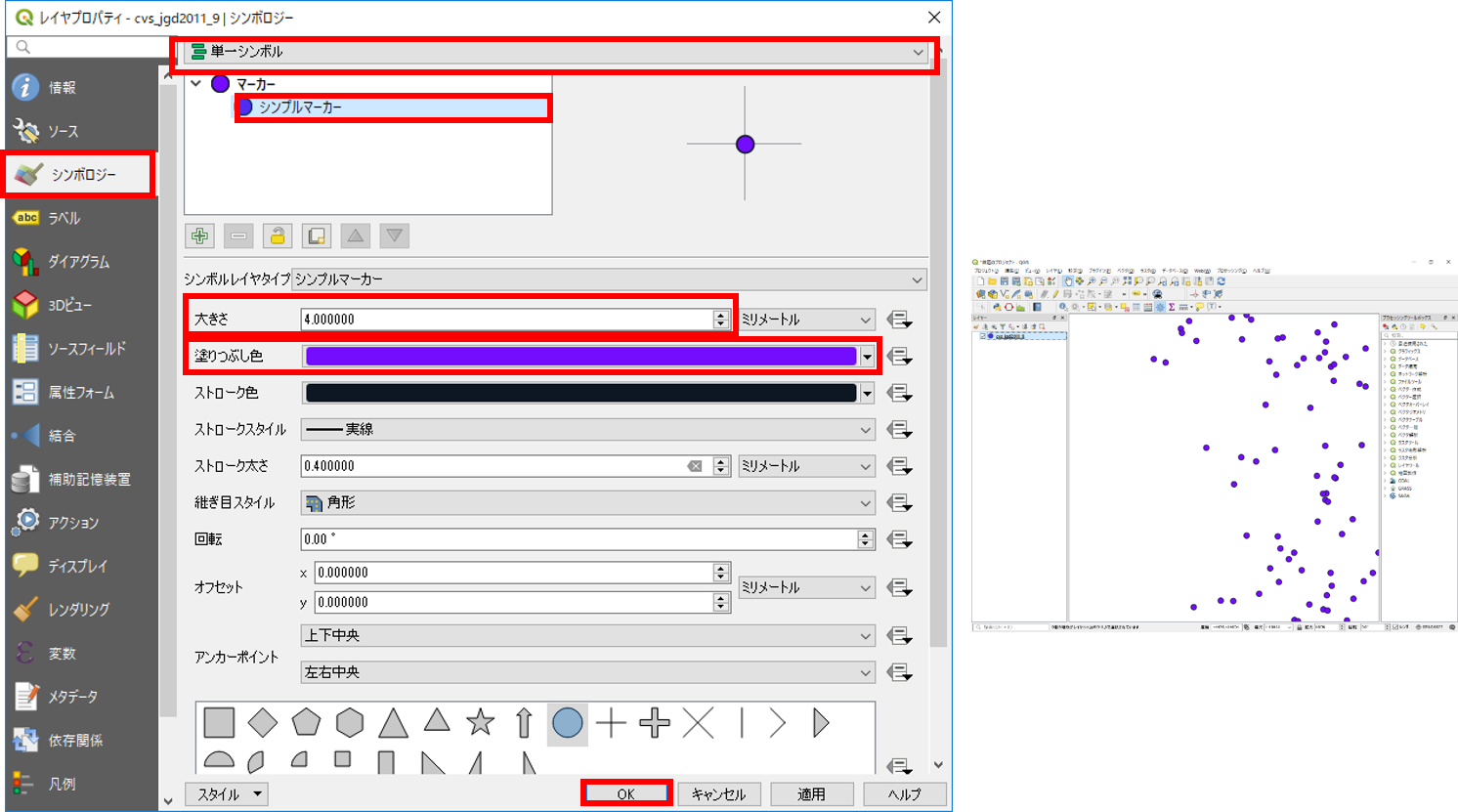Viewport: 1458px width, 812px height.
Task: Choose the circle marker shape
Action: pos(567,723)
